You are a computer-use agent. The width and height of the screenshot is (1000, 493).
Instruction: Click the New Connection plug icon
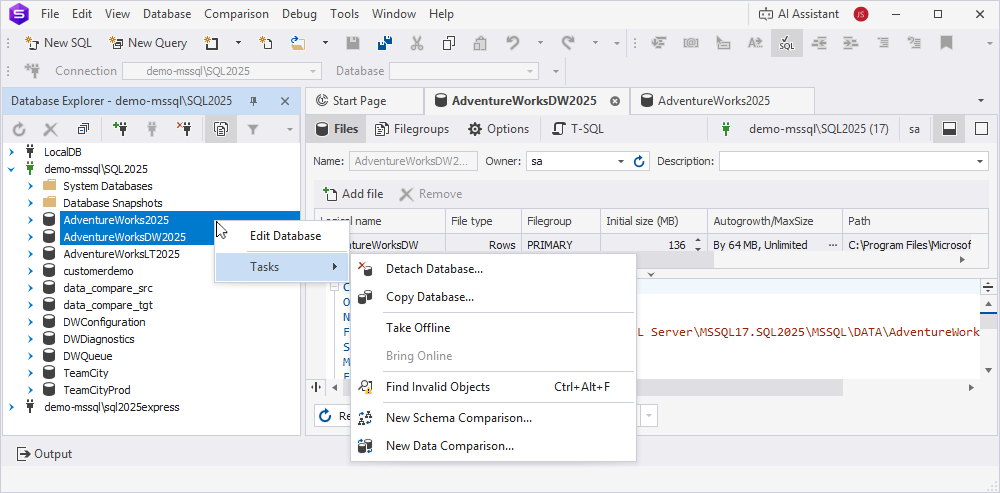119,129
